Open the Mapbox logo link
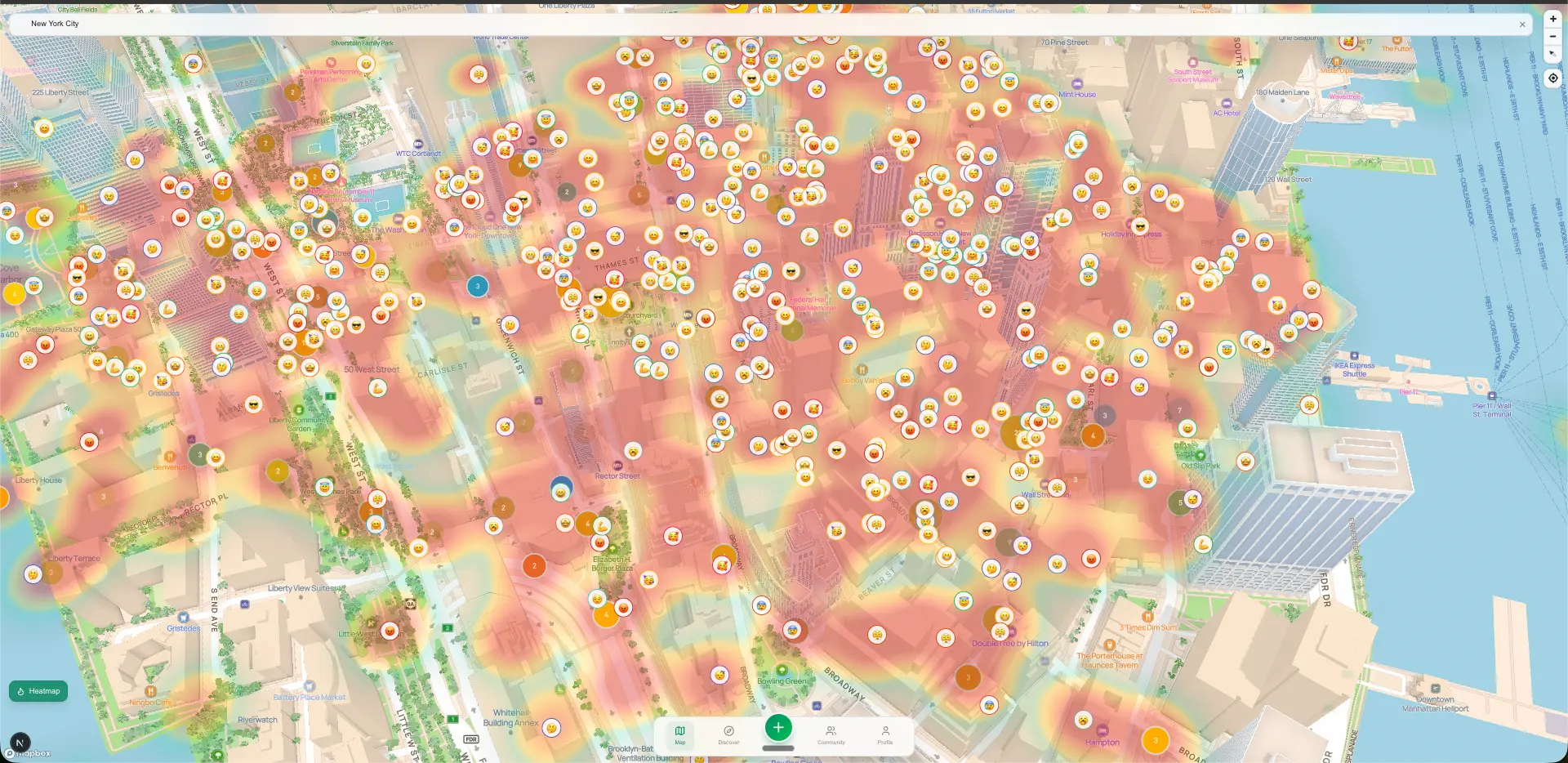The image size is (1568, 763). (x=29, y=753)
